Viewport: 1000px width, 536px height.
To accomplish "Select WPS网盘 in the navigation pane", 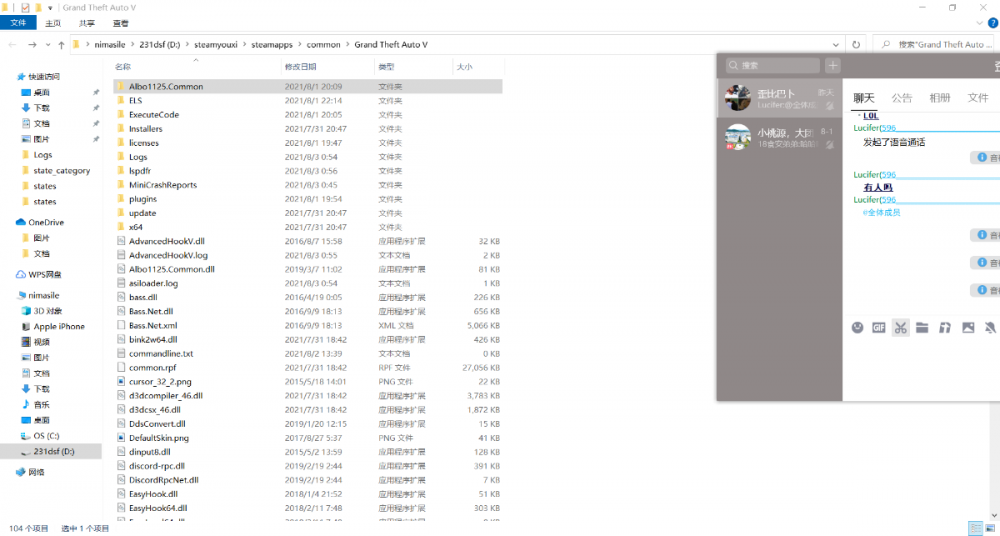I will [45, 274].
